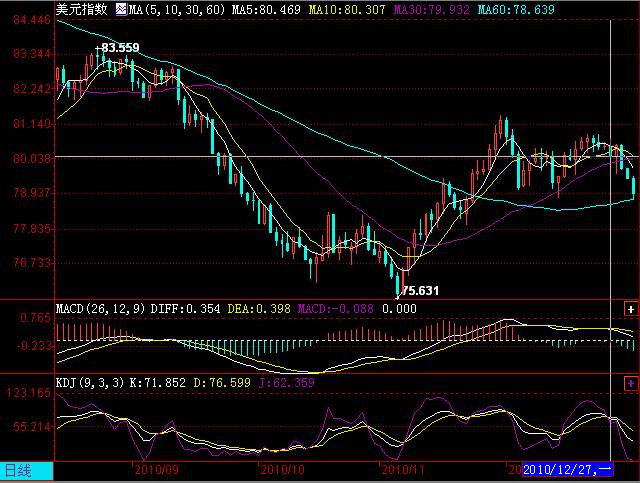The image size is (640, 483).
Task: Click the 2010/10 date axis marker
Action: pos(282,470)
